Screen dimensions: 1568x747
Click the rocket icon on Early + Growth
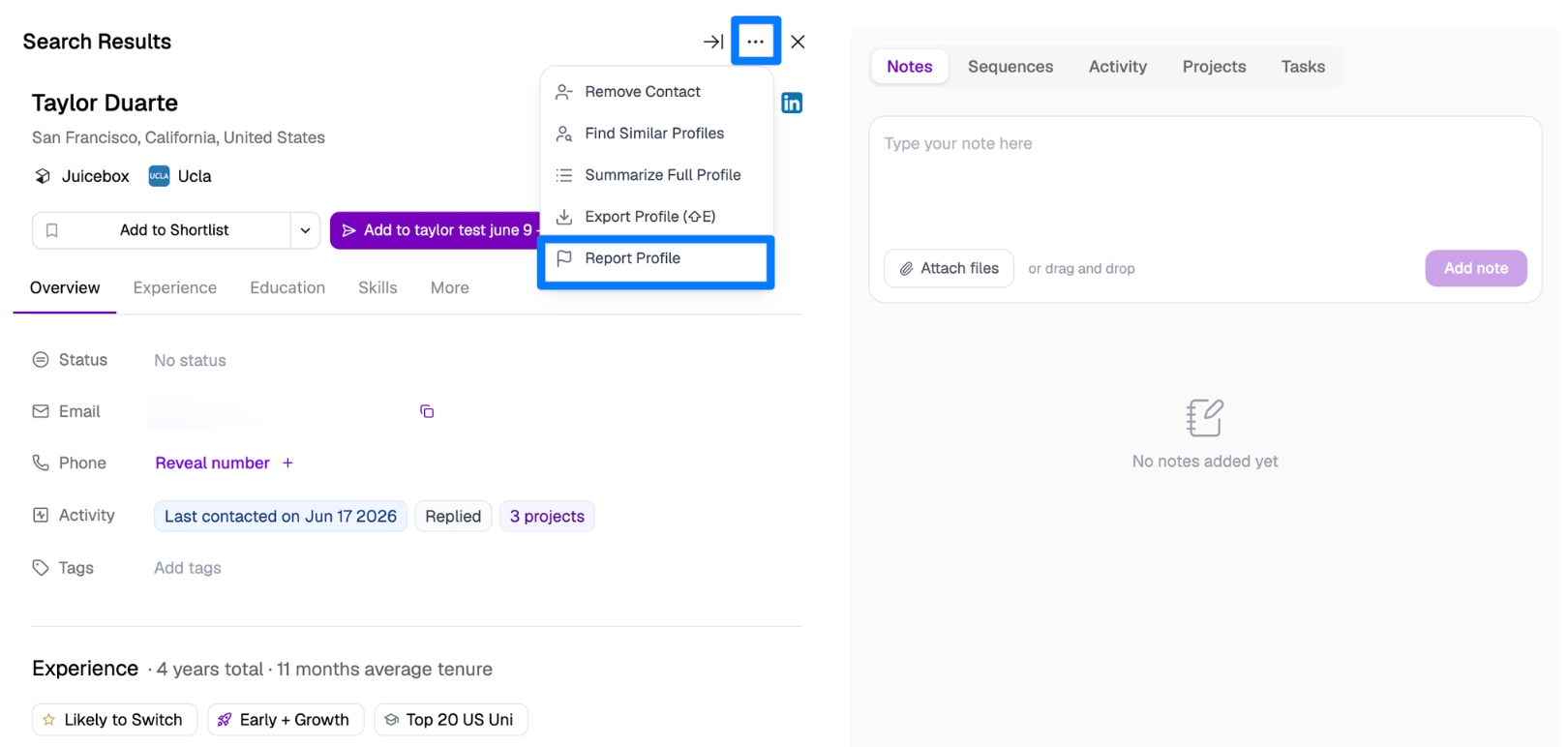[x=225, y=720]
